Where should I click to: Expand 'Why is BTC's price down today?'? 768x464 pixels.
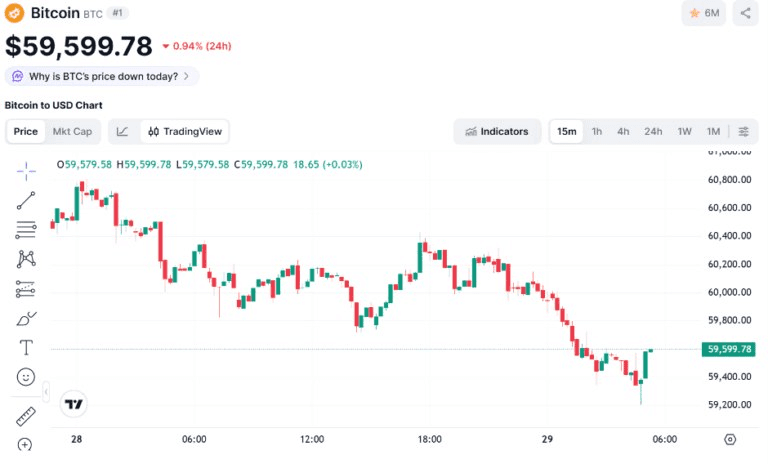[x=102, y=76]
